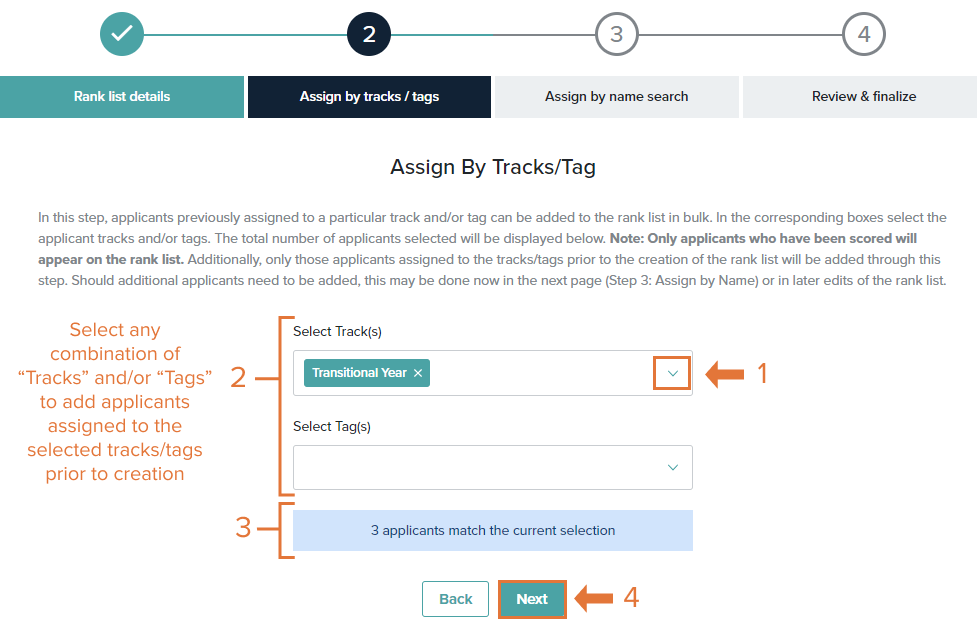Go to step 4 circle in stepper
The width and height of the screenshot is (977, 638).
click(x=864, y=34)
